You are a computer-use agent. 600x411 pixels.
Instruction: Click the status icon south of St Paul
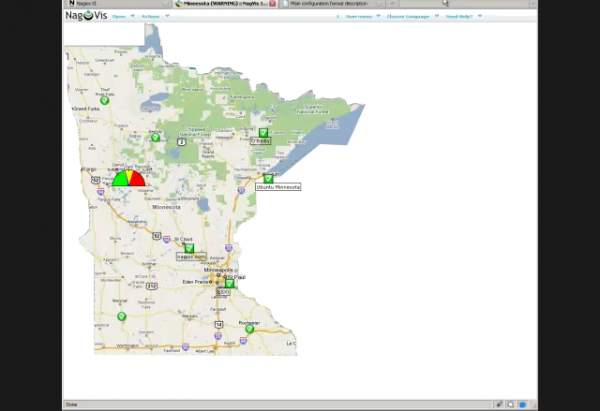[x=229, y=283]
